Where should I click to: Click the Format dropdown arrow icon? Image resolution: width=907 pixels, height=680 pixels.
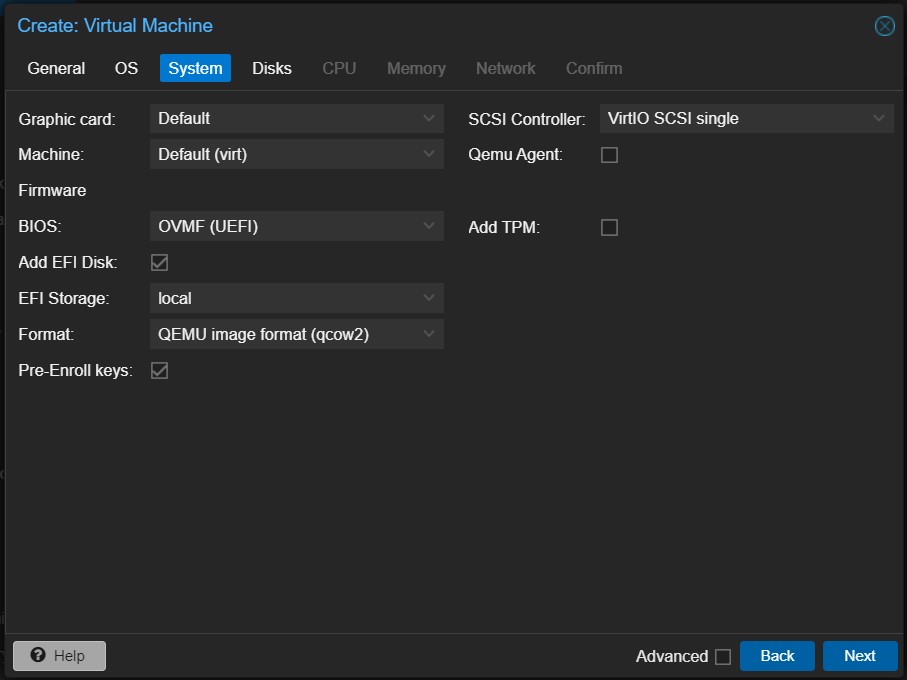[429, 334]
